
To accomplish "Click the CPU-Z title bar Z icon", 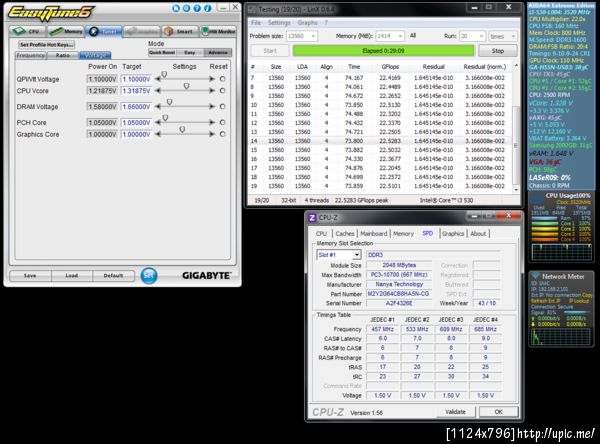I will click(x=312, y=217).
